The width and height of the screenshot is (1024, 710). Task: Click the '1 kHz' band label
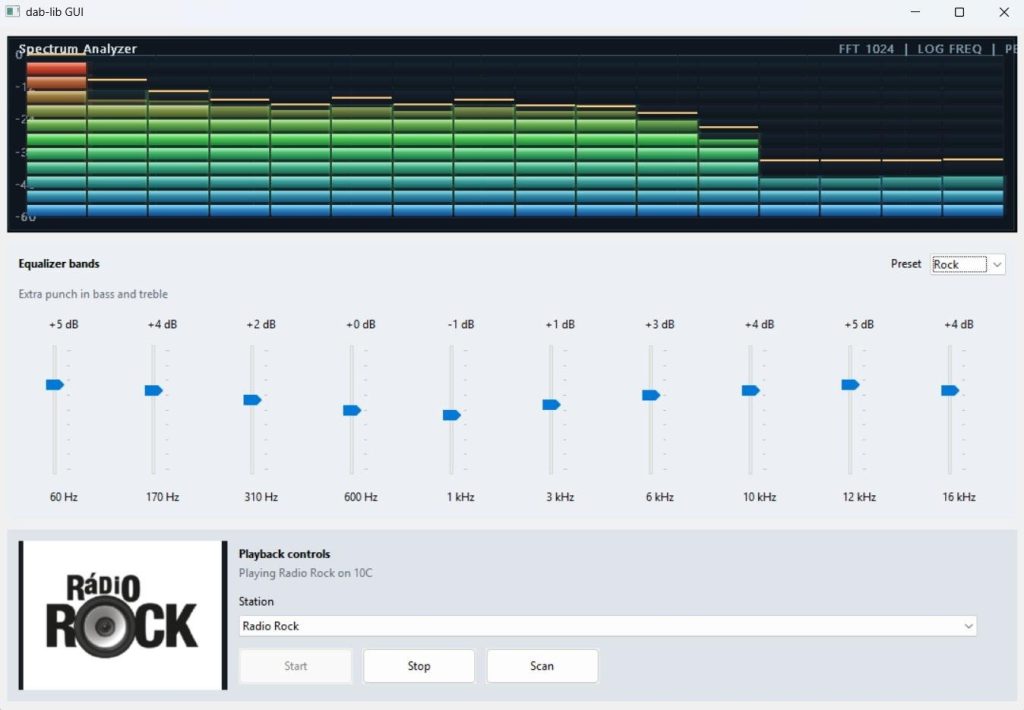[x=460, y=497]
